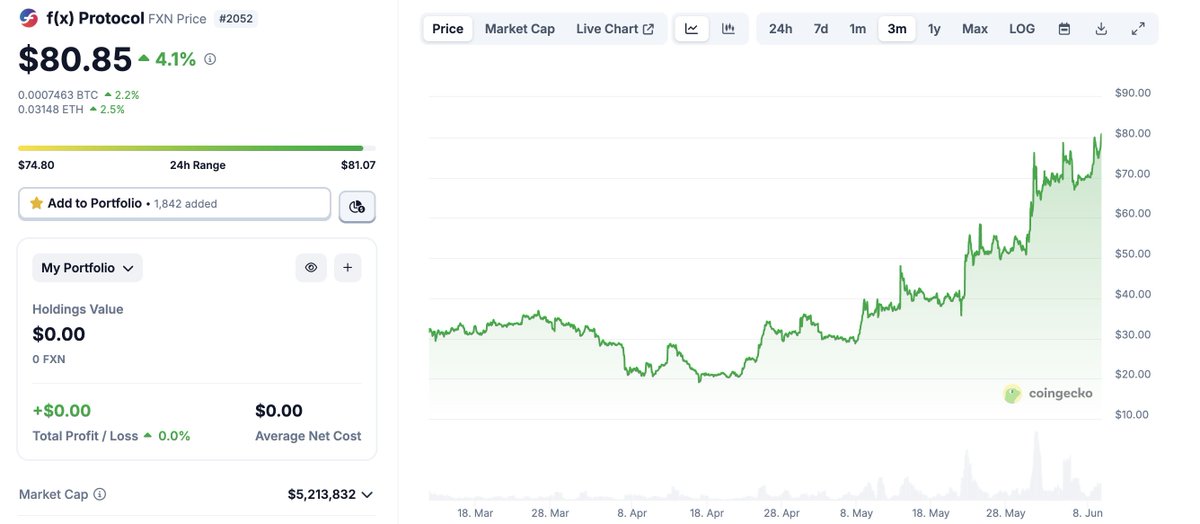Click info icon beside Market Cap
Screen dimensions: 1200x524
(100, 494)
